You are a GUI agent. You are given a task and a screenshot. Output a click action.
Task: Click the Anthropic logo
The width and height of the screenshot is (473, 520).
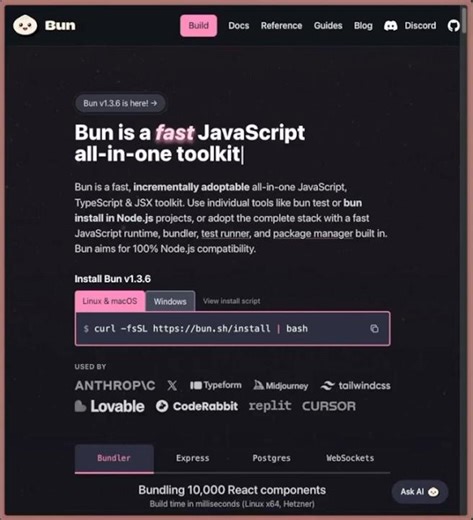click(115, 386)
